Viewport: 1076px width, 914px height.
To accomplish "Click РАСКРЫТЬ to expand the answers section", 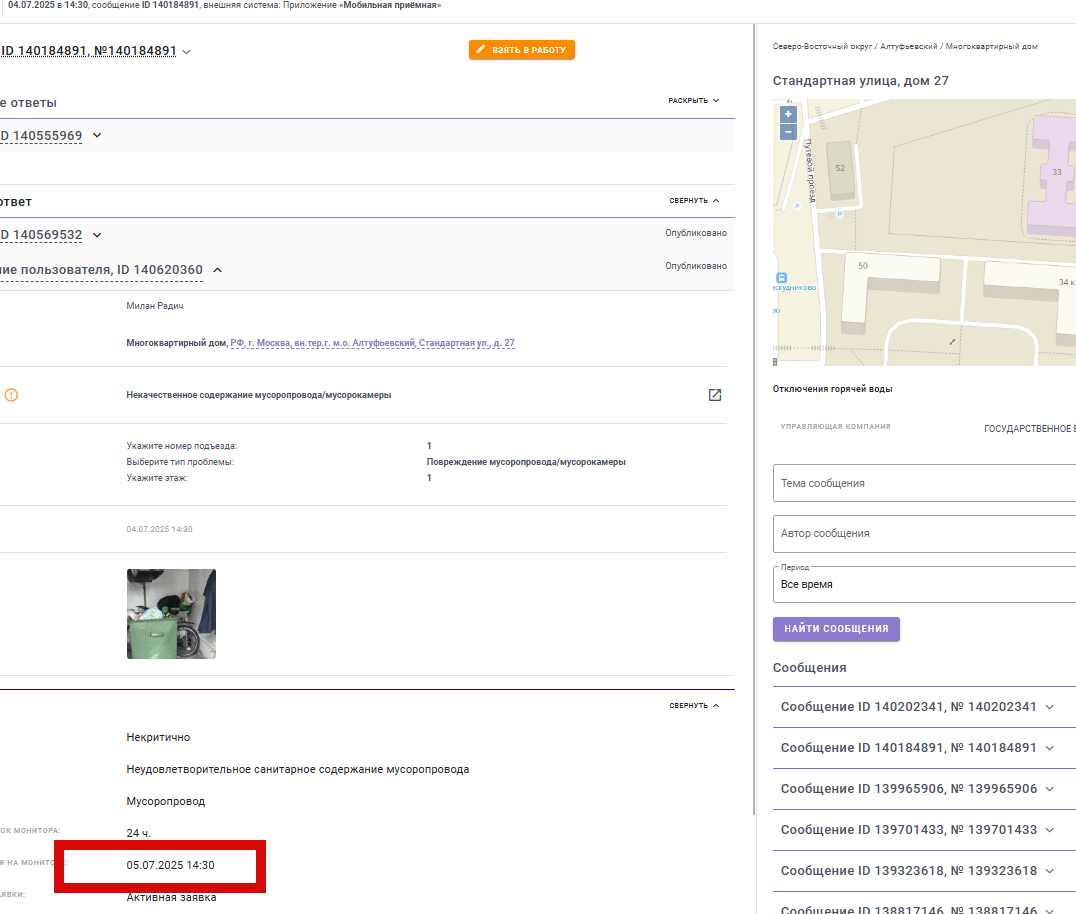I will (x=693, y=100).
